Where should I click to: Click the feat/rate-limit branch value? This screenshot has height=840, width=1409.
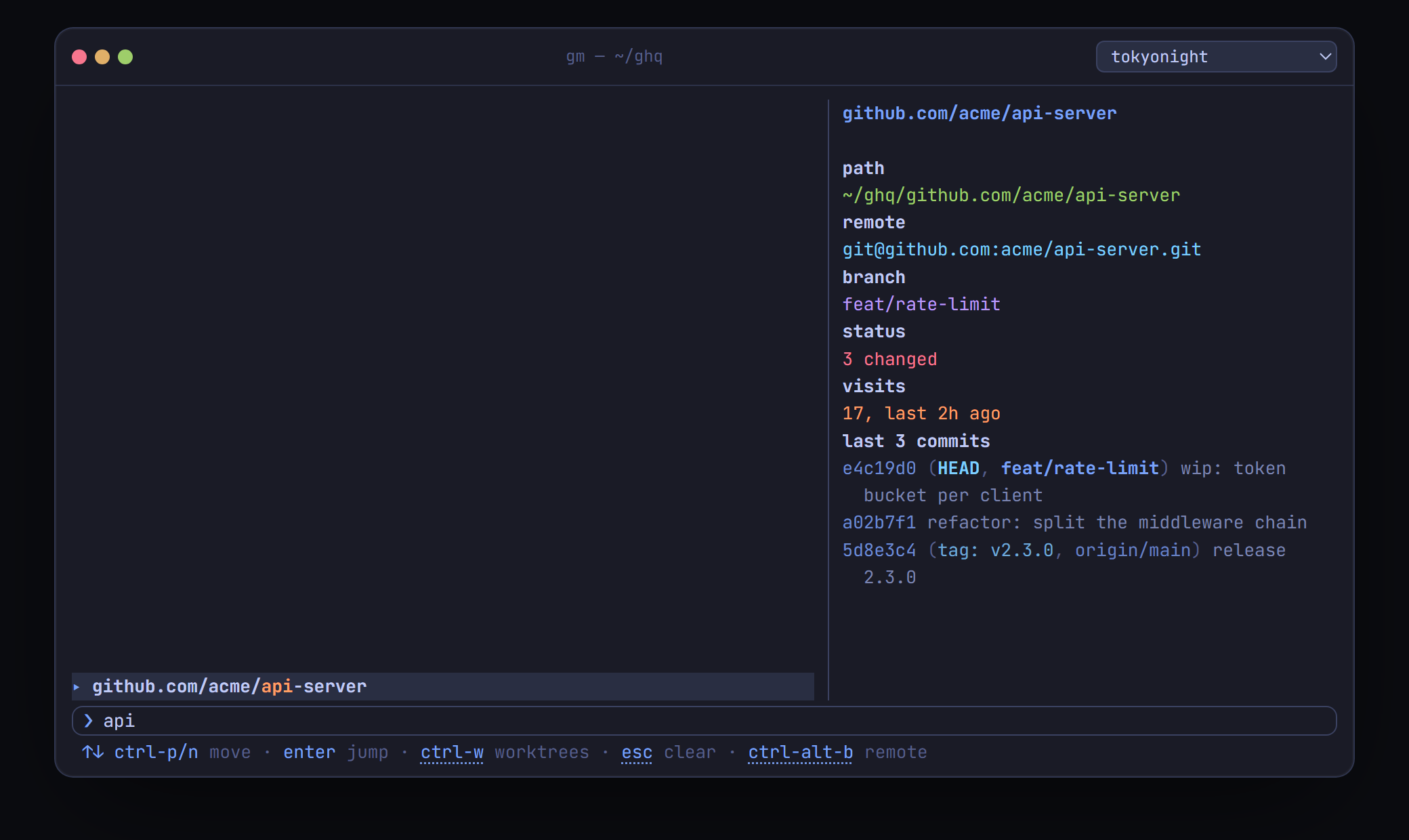(x=921, y=304)
